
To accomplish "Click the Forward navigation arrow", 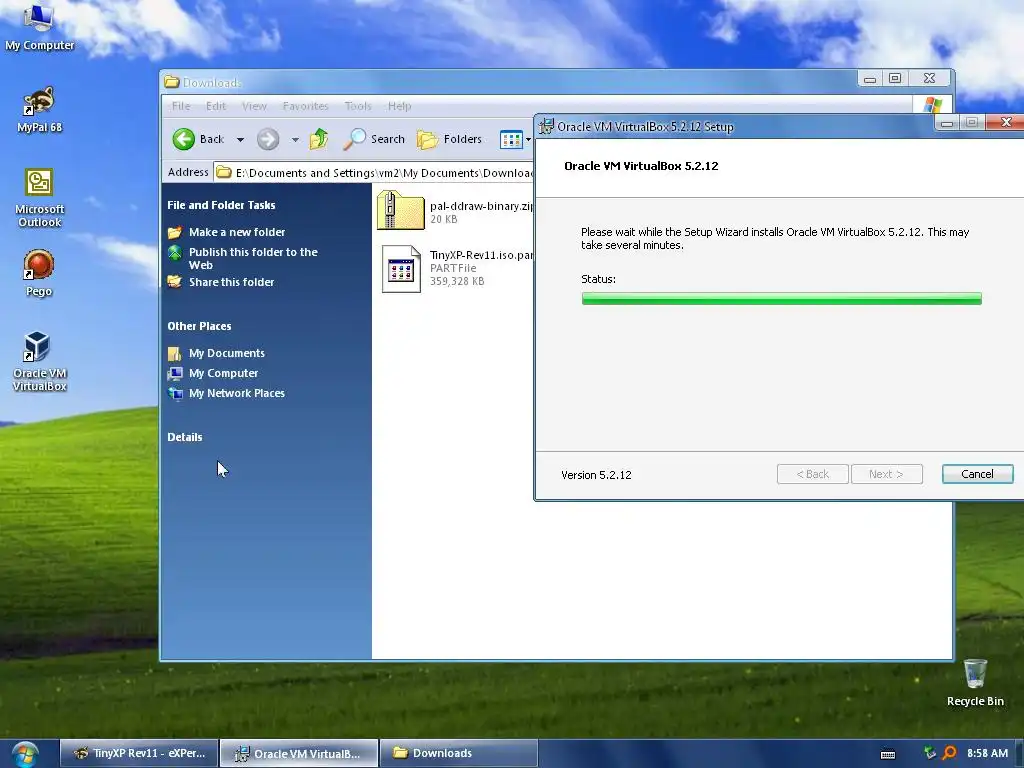I will (268, 139).
